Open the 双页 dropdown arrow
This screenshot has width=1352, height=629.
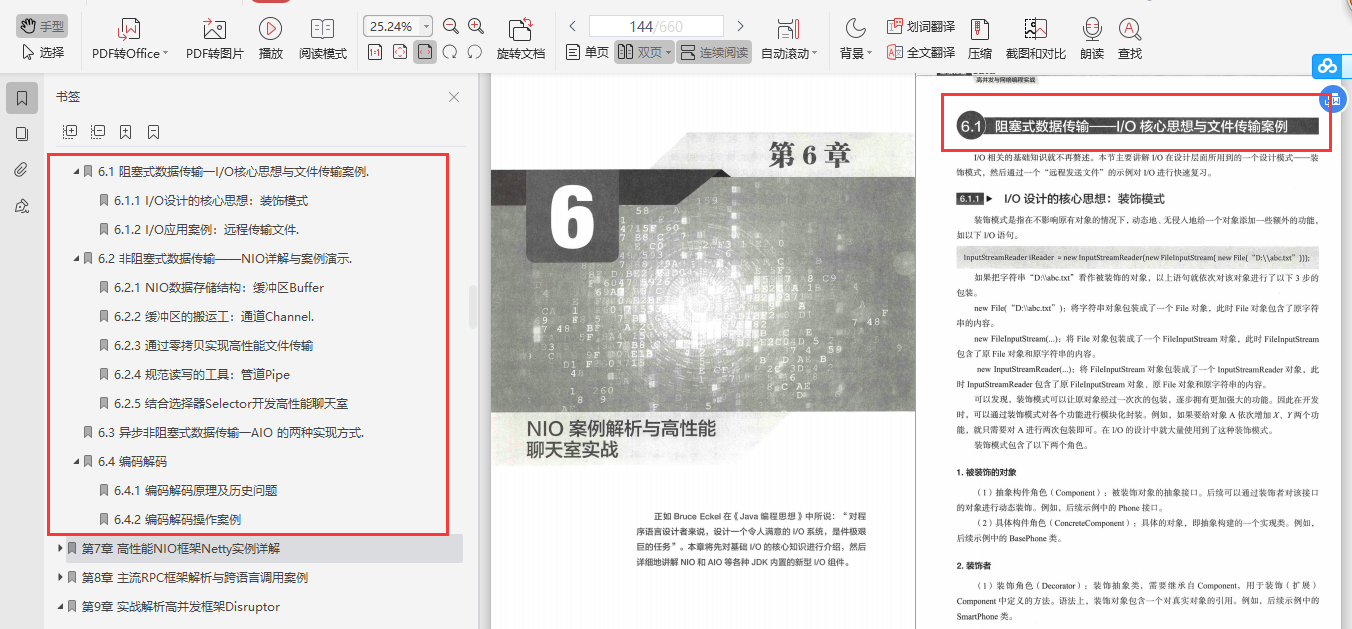point(668,53)
